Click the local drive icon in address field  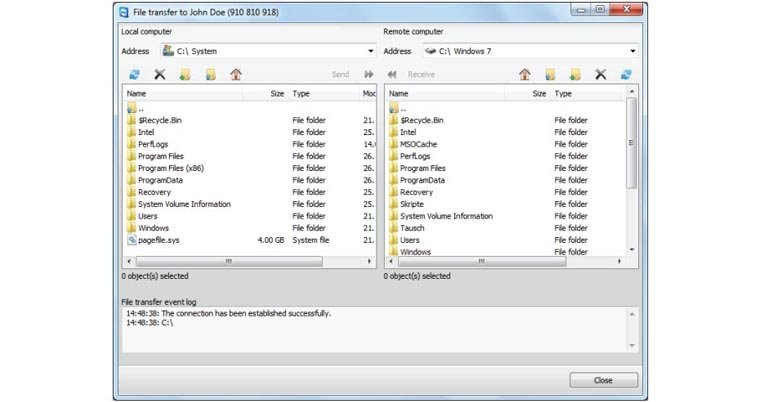(168, 50)
